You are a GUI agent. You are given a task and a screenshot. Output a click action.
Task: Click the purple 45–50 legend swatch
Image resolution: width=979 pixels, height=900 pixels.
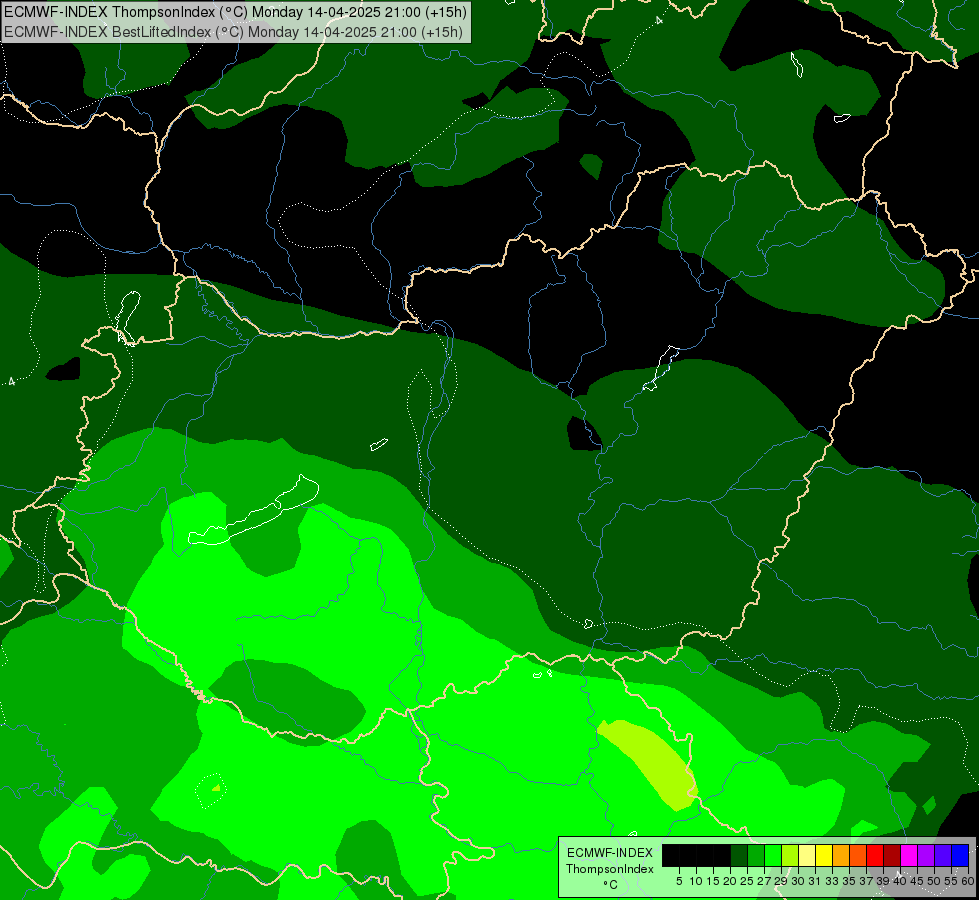[926, 855]
